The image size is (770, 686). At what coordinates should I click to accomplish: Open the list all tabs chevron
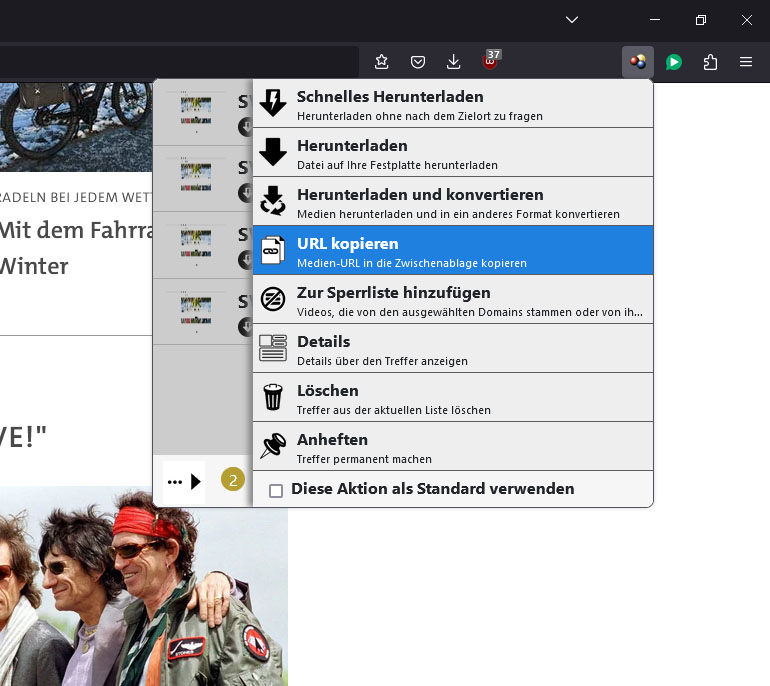click(x=572, y=20)
